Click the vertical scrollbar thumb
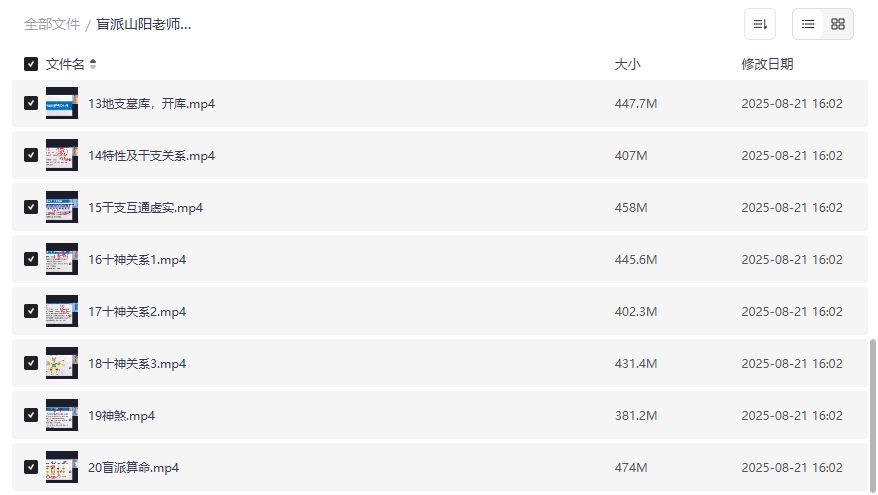The image size is (878, 495). coord(873,410)
